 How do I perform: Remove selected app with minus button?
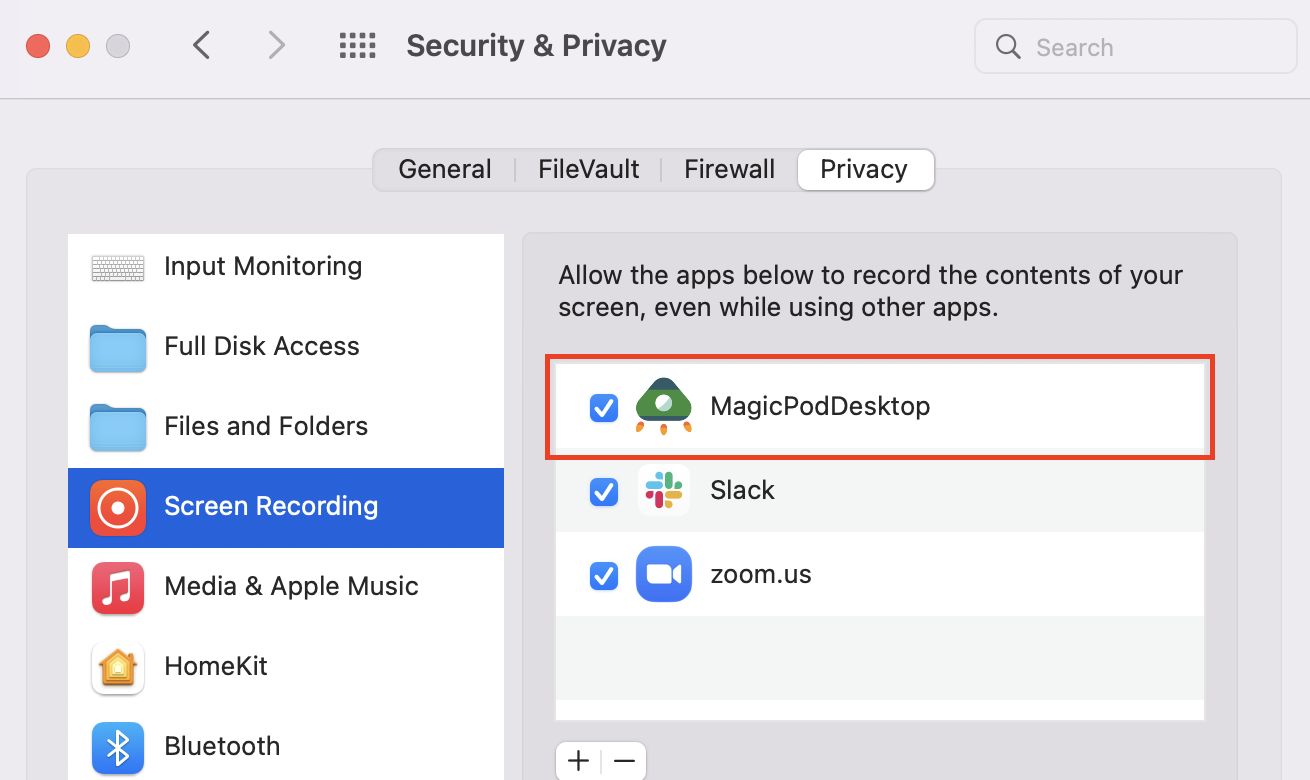(624, 761)
